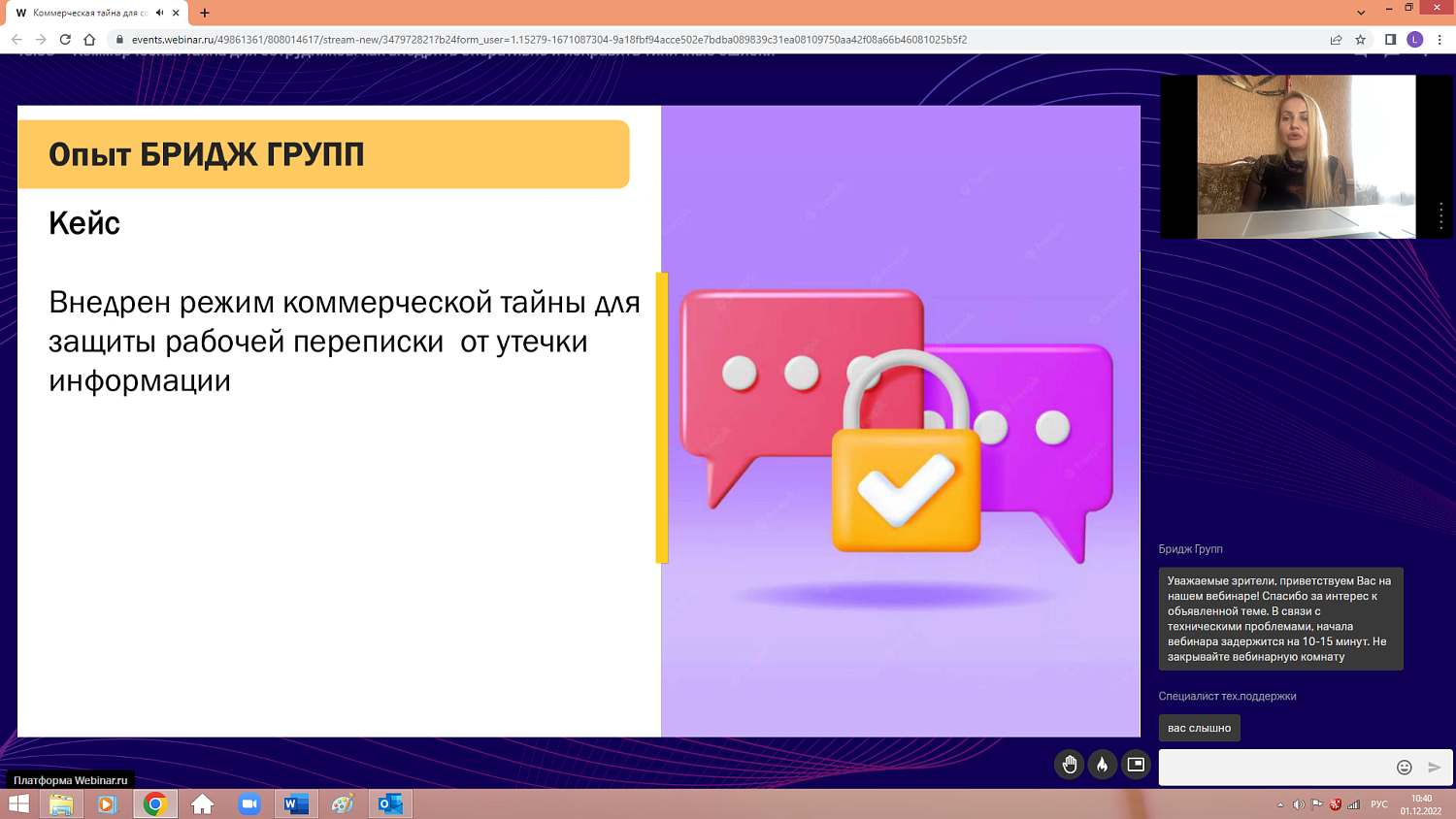
Task: Open File Explorer from taskbar
Action: [x=61, y=803]
